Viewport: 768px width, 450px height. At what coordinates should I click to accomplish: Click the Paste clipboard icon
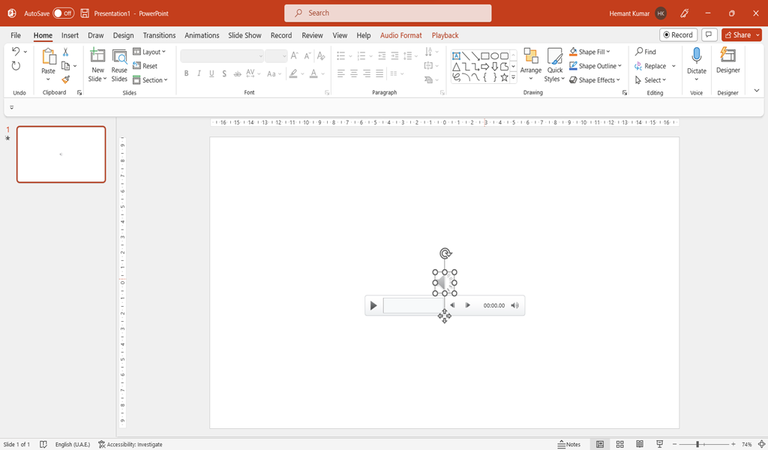click(48, 57)
